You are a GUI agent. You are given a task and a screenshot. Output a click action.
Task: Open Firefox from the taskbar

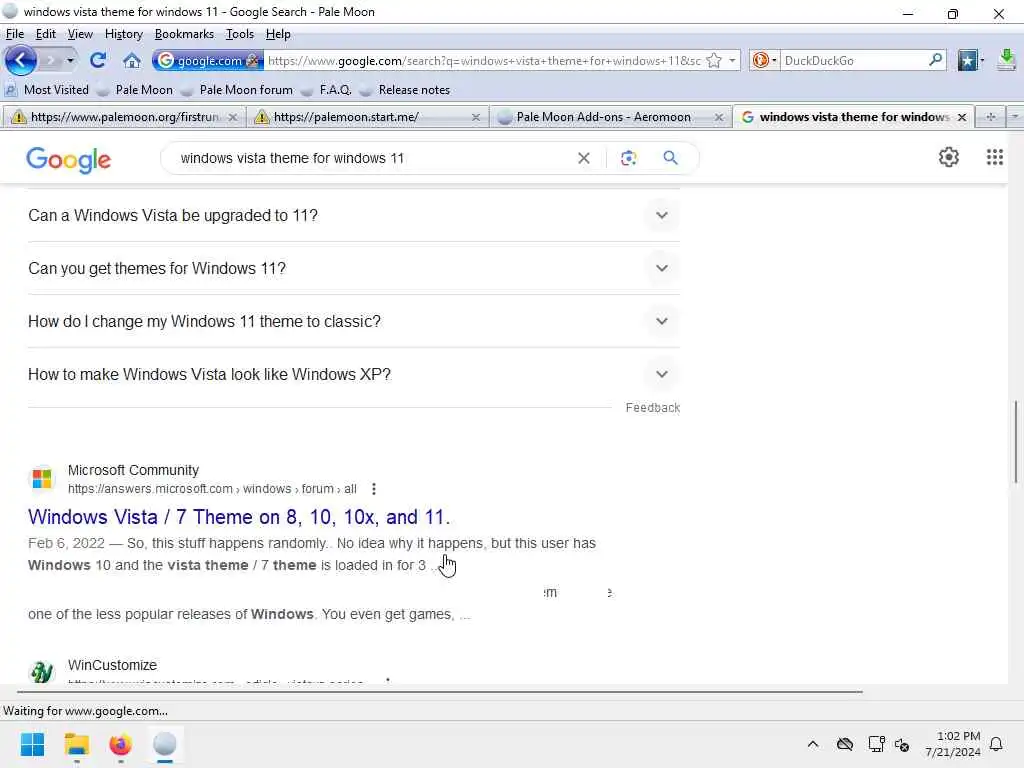[x=121, y=744]
